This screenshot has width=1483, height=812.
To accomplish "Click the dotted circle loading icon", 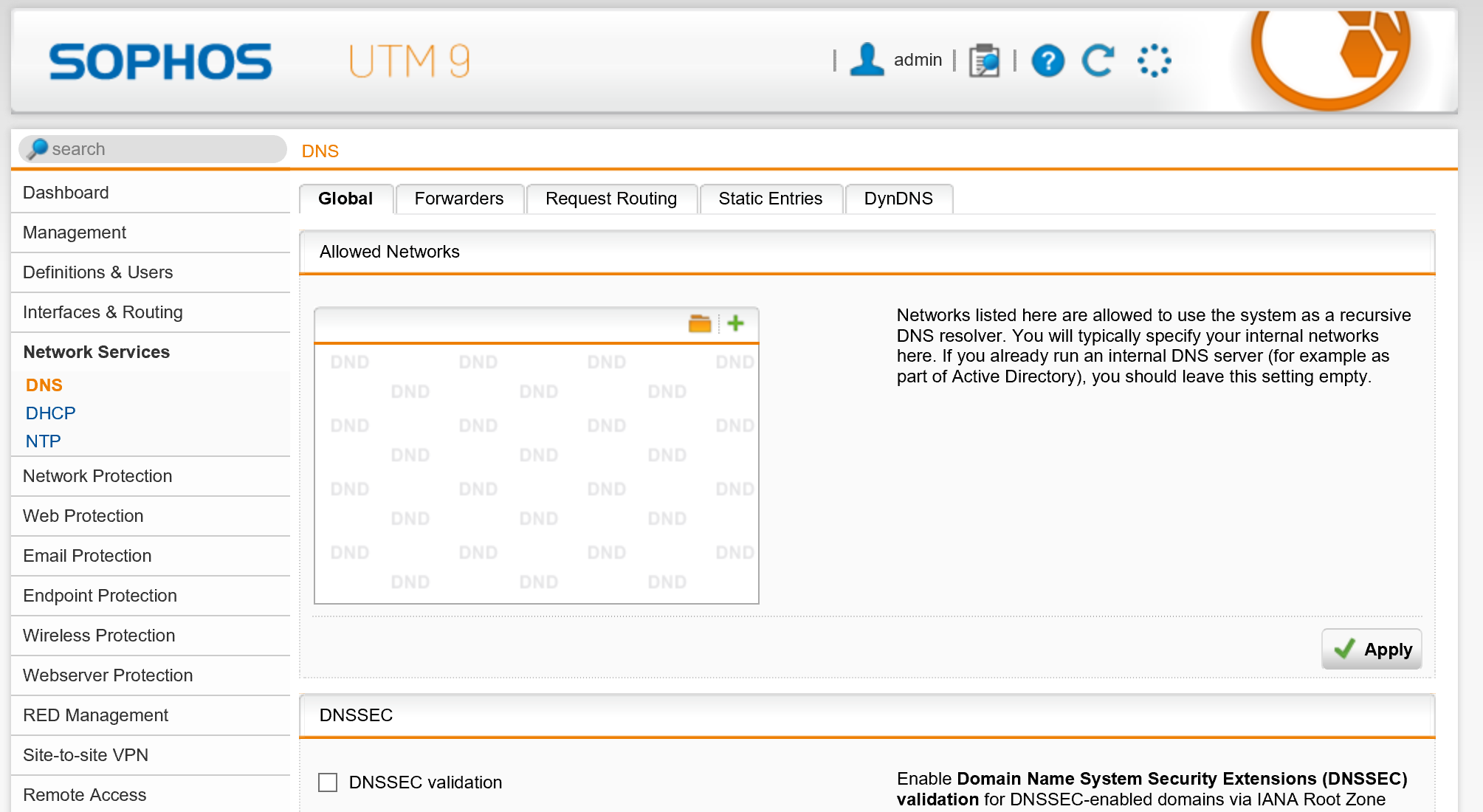I will coord(1154,61).
